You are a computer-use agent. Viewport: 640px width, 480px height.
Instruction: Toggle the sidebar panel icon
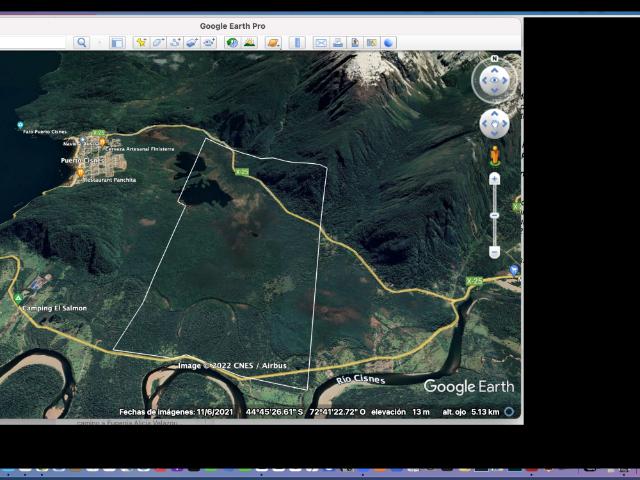[x=118, y=42]
